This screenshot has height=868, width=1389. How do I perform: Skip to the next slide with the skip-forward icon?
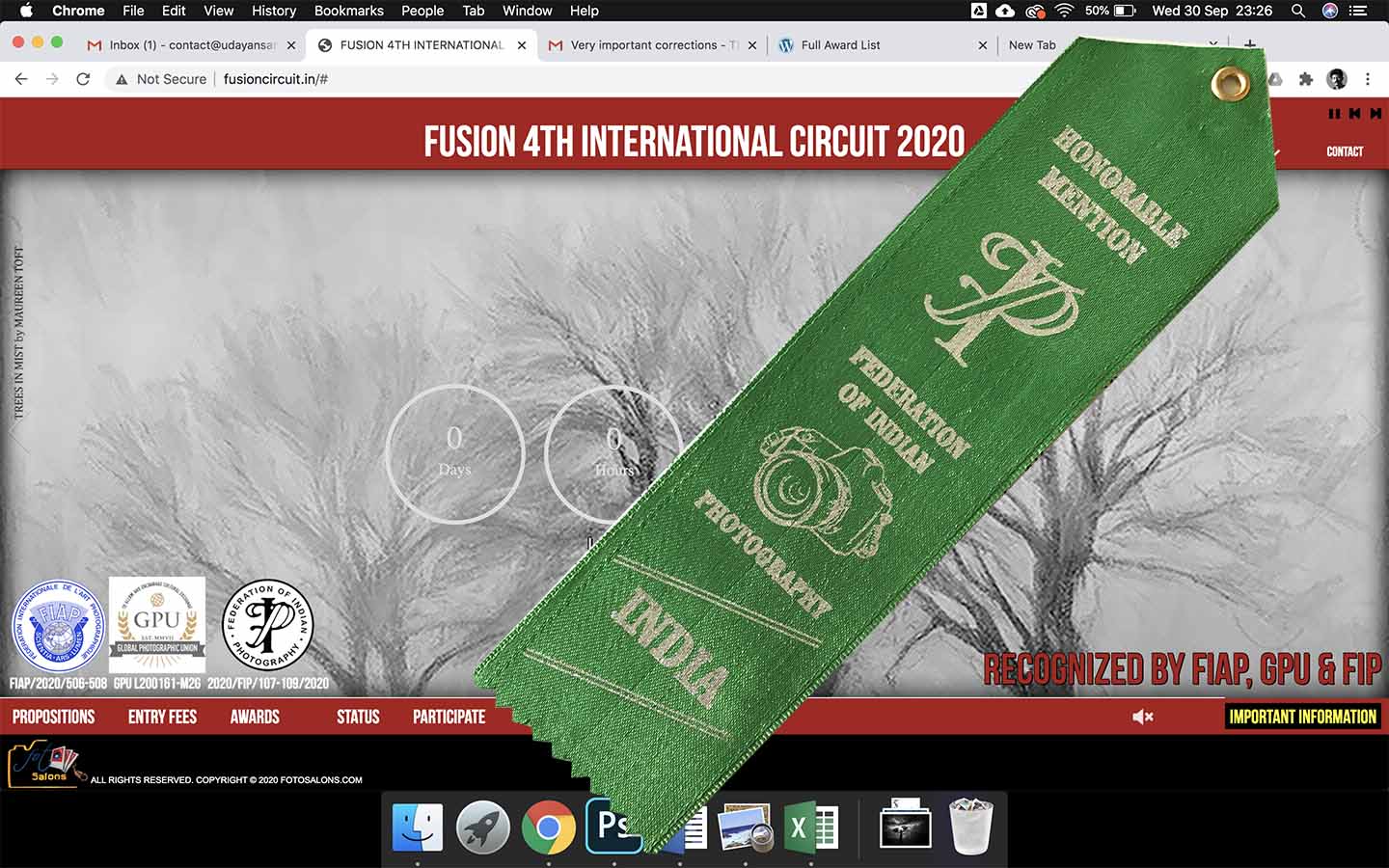click(x=1374, y=113)
